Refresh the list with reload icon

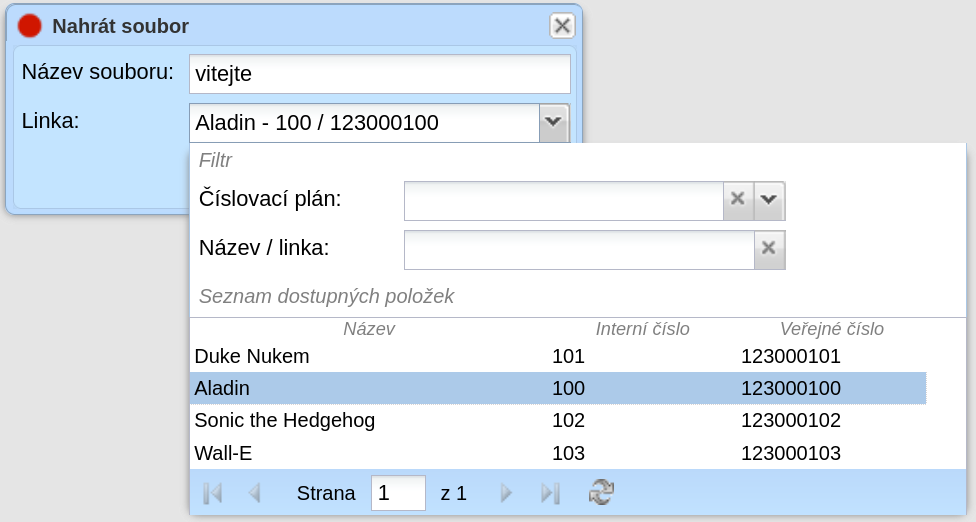(601, 492)
